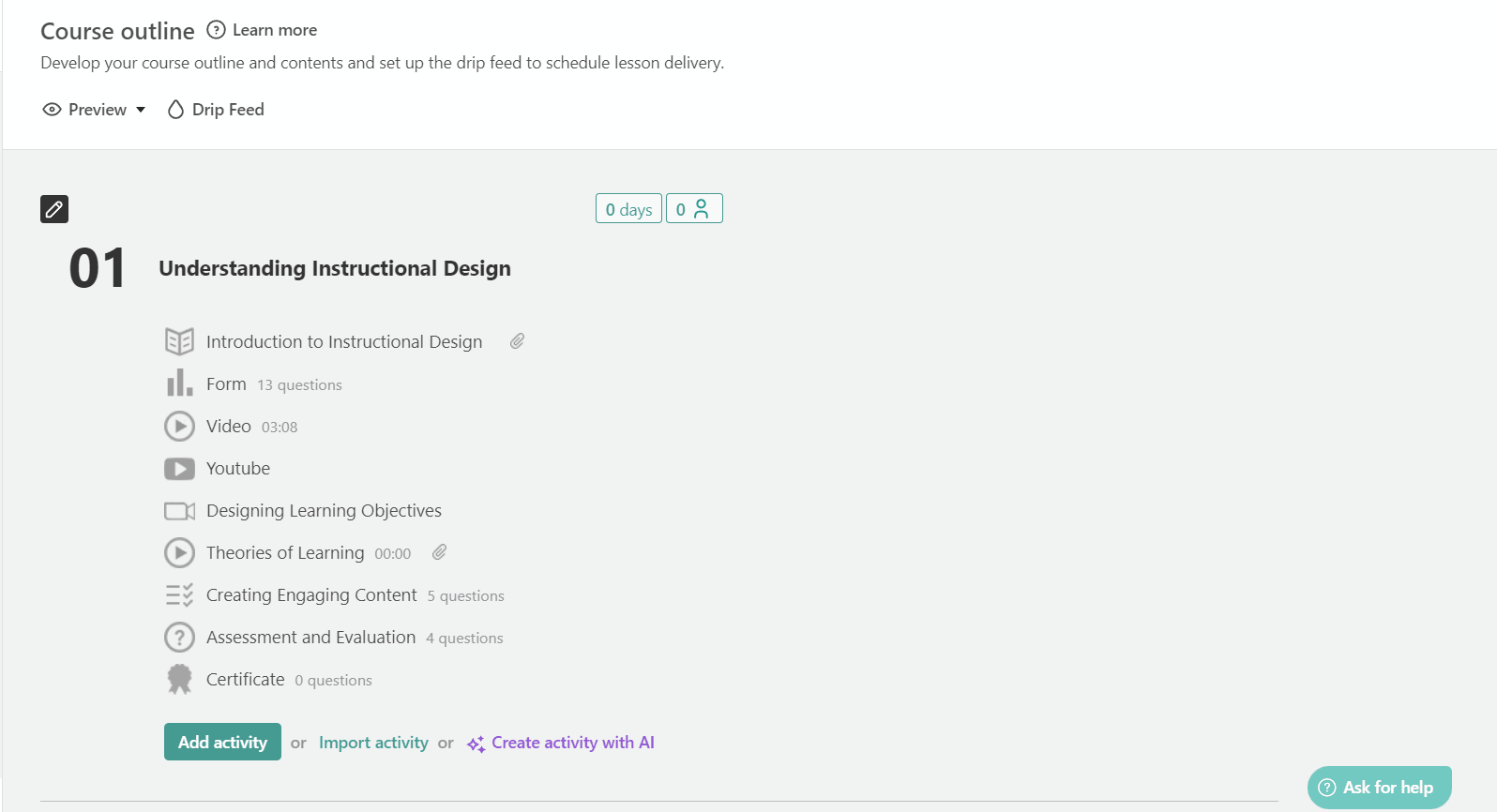Click the certificate badge icon

tap(179, 680)
